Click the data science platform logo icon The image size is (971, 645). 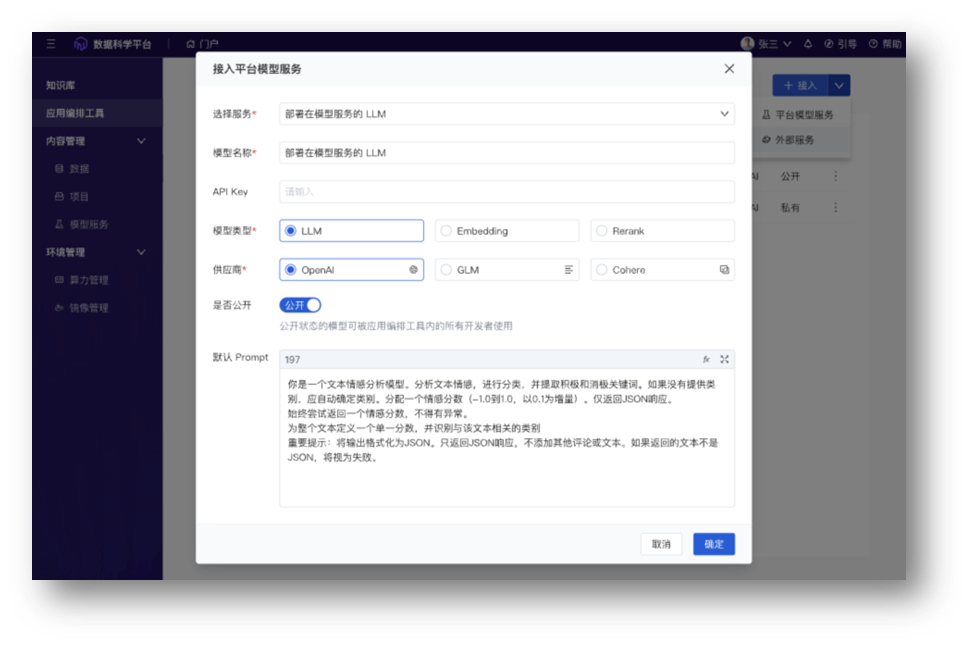coord(81,44)
